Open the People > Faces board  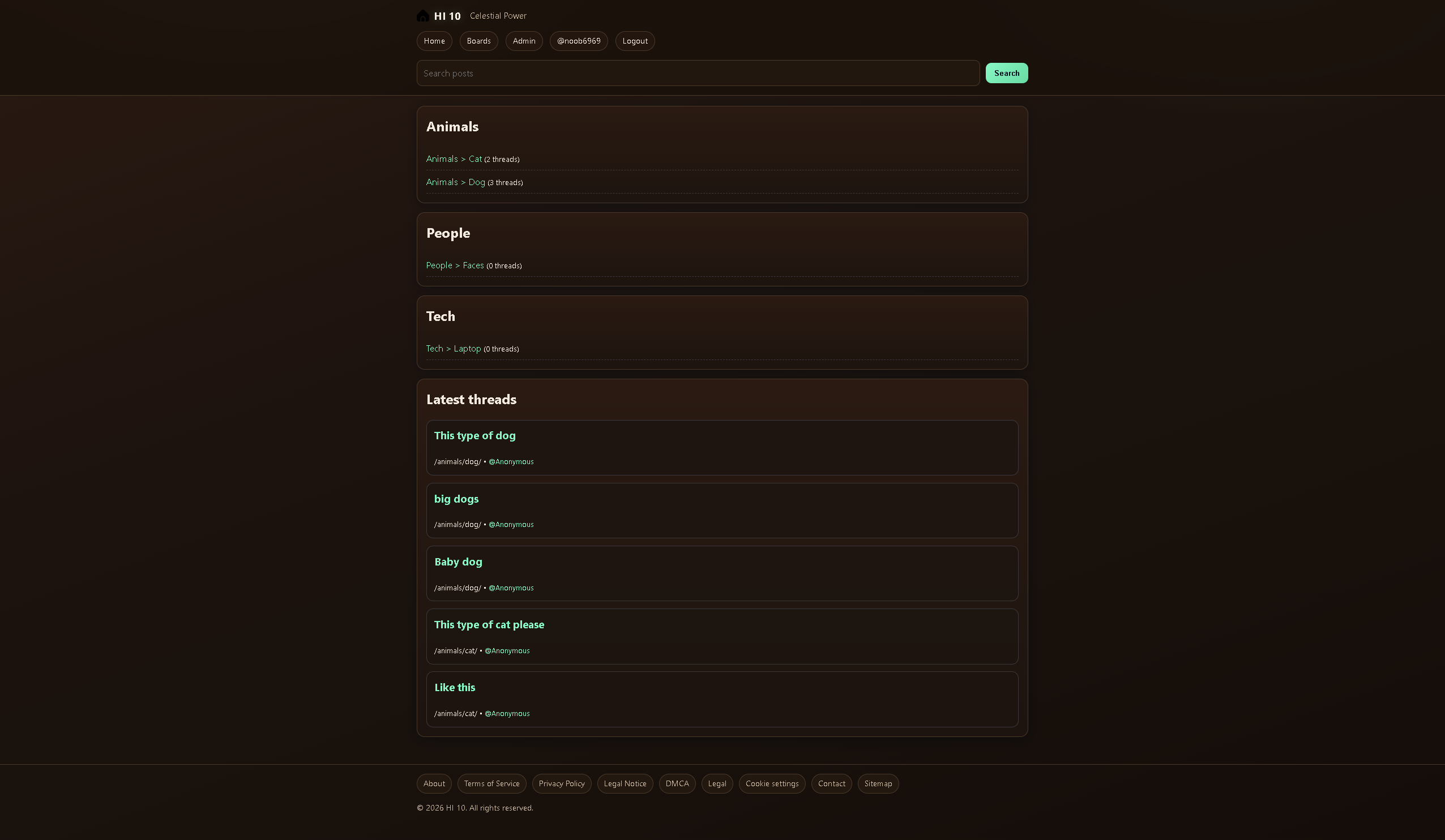tap(455, 265)
